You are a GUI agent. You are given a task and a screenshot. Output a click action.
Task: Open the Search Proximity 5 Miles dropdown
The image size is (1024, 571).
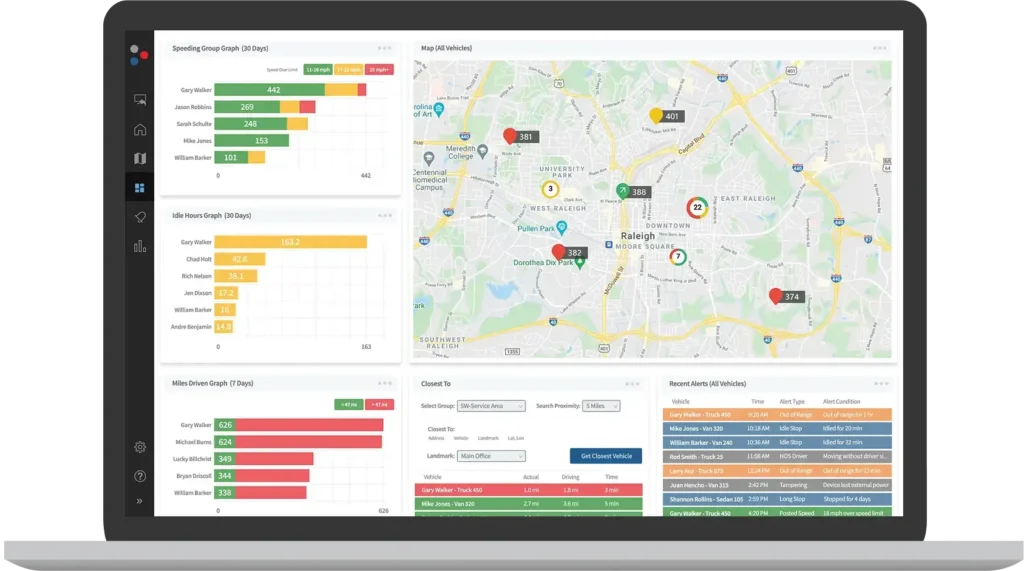tap(600, 406)
